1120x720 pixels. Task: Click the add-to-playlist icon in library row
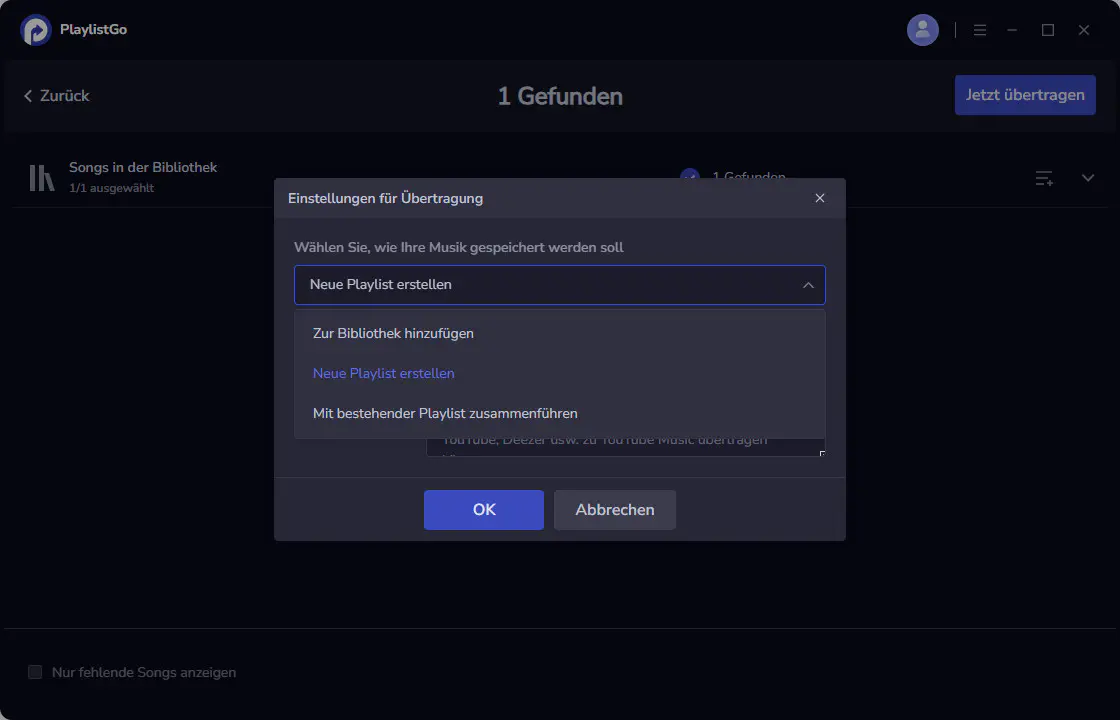point(1044,178)
